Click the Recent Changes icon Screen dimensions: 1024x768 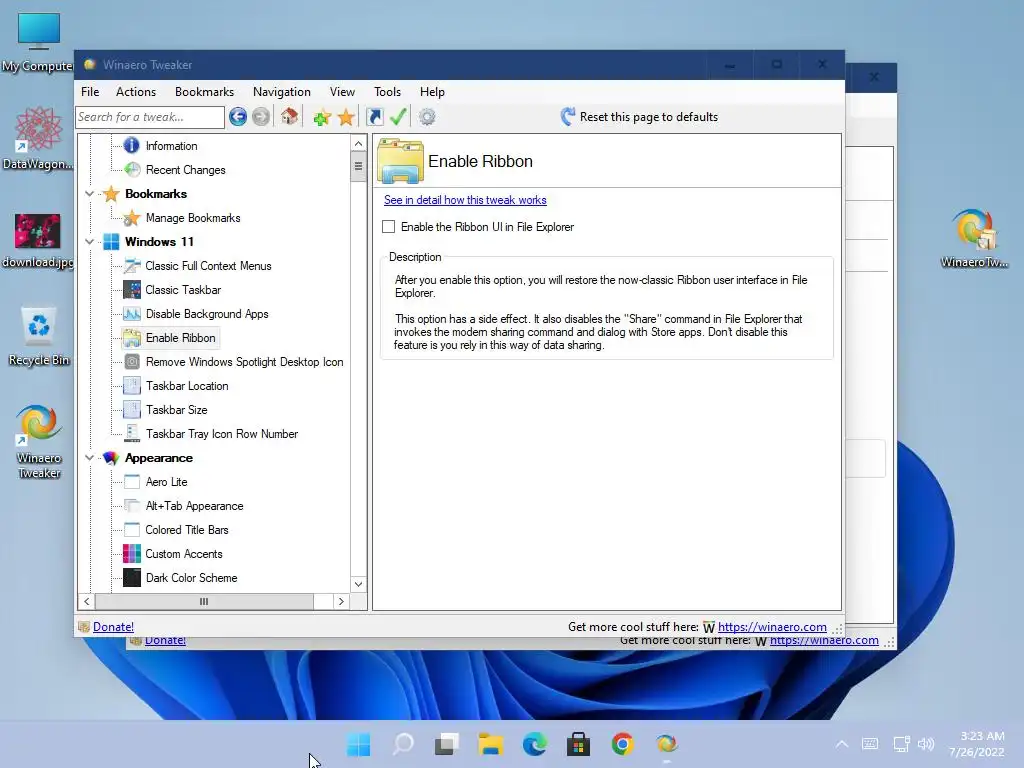(x=132, y=169)
